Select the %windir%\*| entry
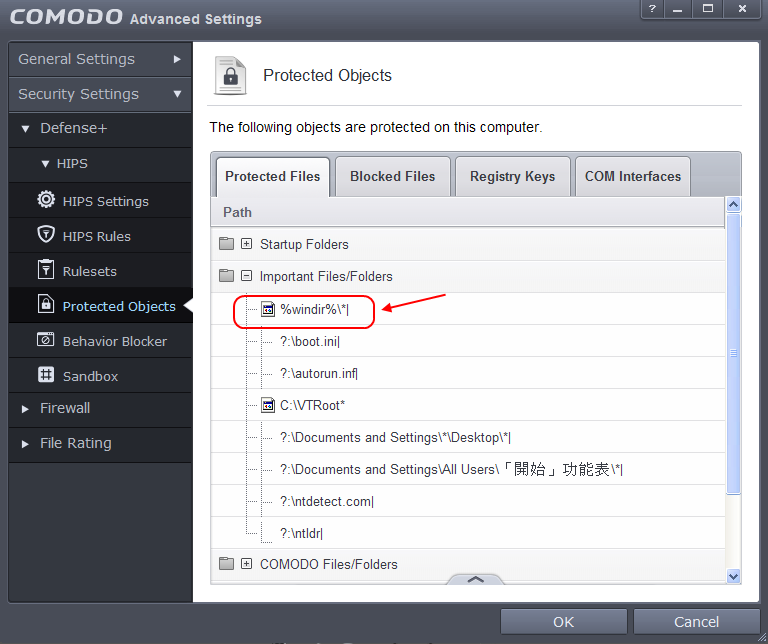768x644 pixels. pyautogui.click(x=468, y=309)
